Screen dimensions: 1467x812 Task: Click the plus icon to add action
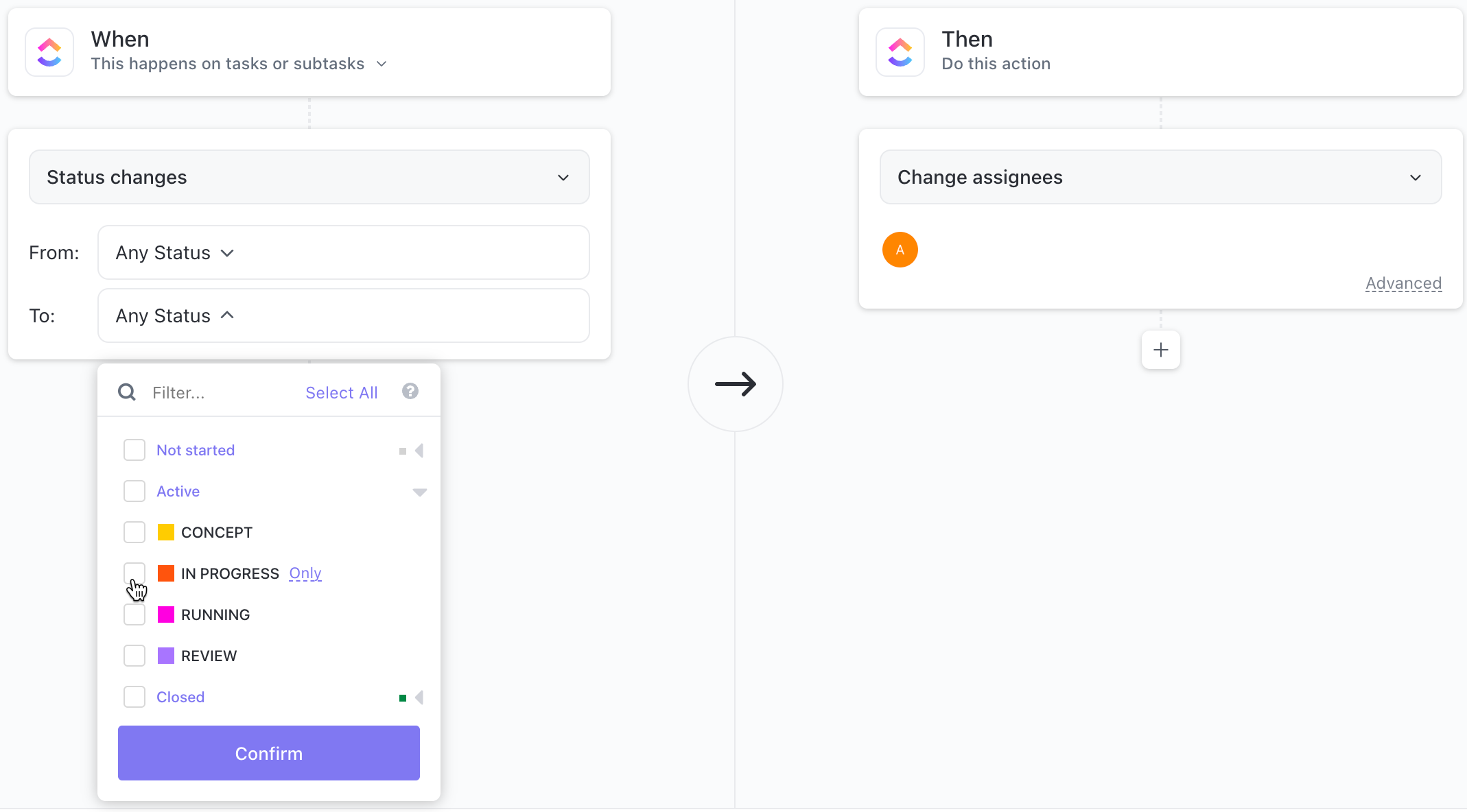point(1161,350)
